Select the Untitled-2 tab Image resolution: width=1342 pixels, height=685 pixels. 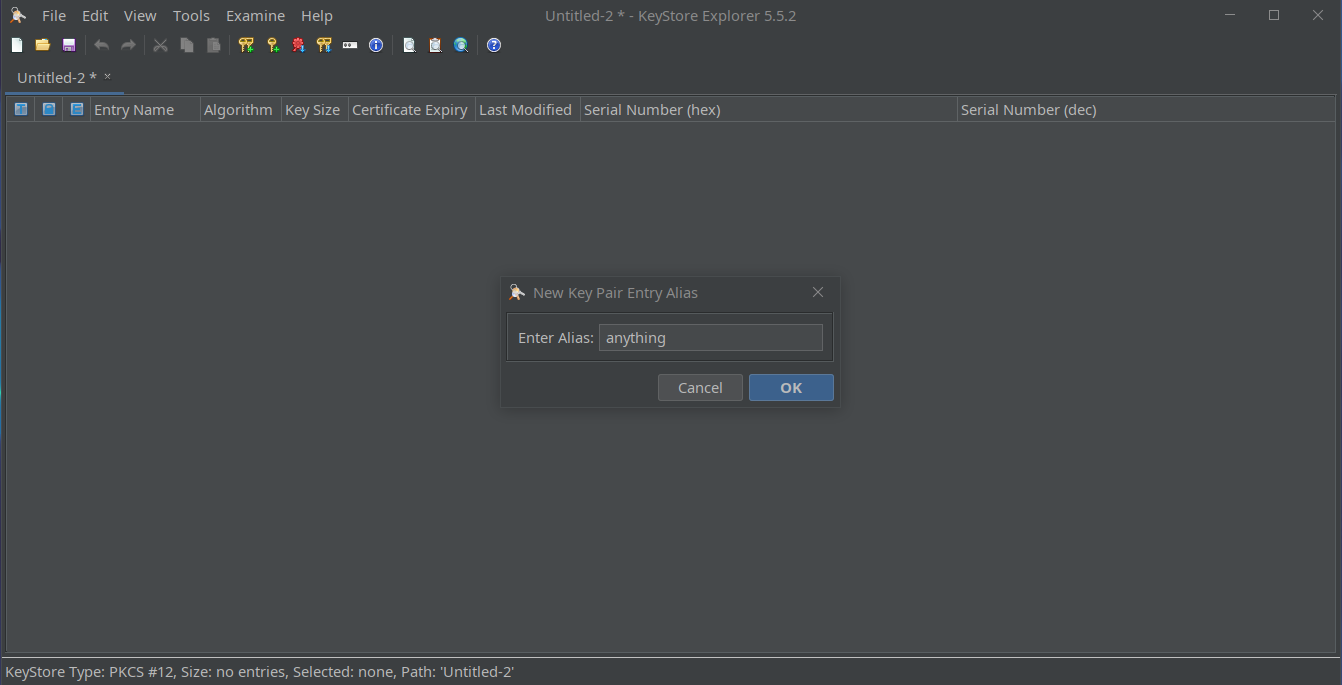coord(57,77)
